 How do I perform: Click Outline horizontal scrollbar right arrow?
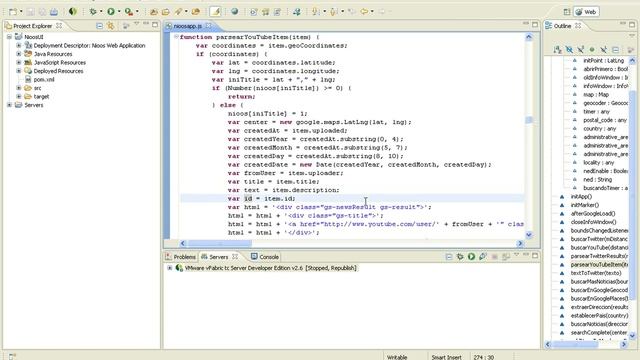624,344
